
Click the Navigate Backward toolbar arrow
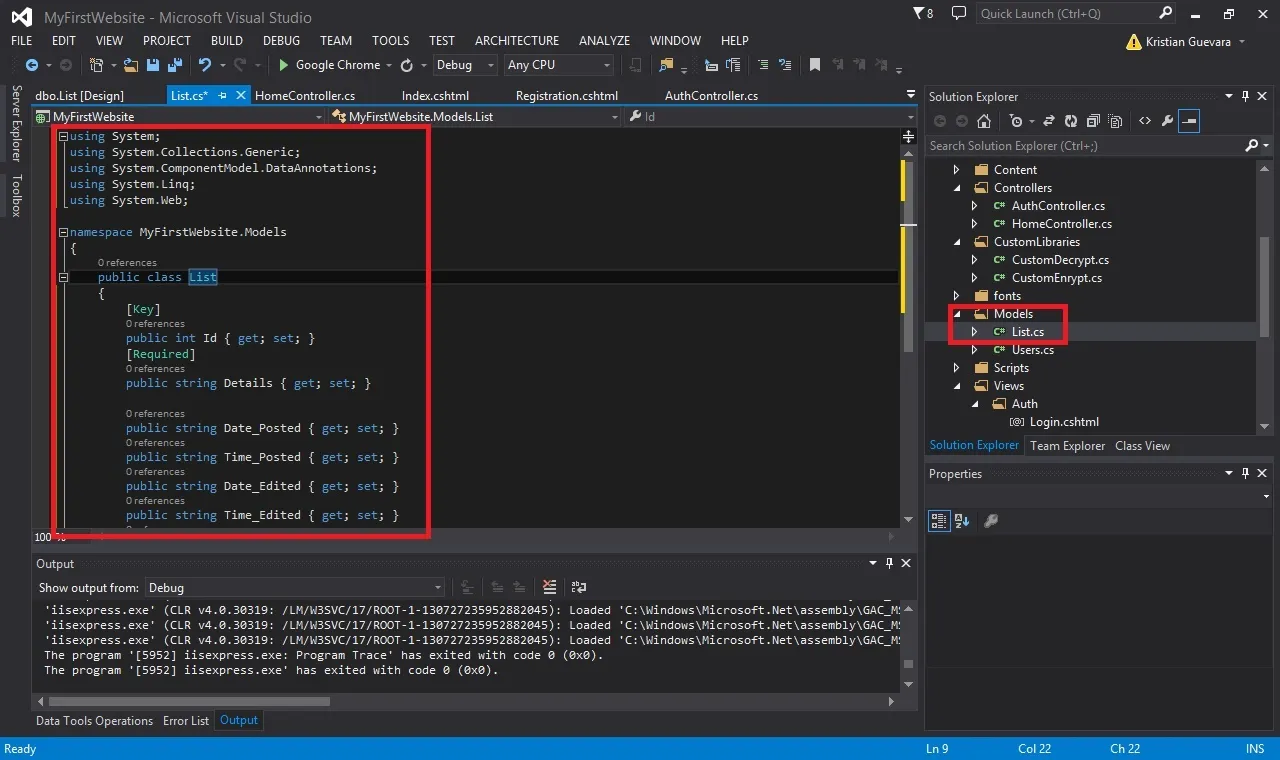32,65
